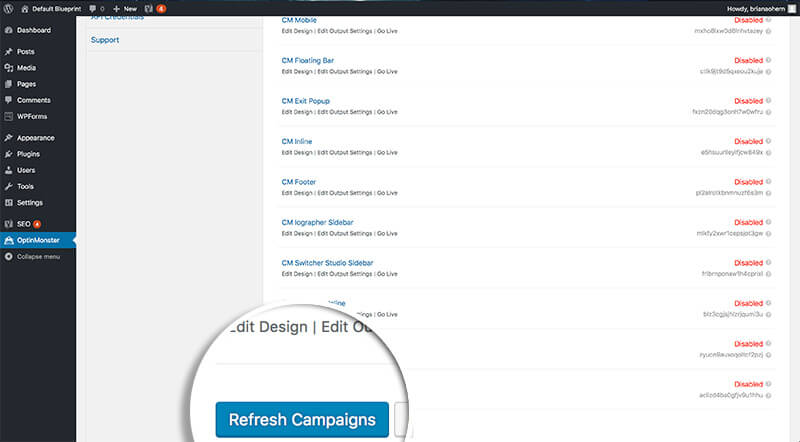Go to the Dashboard menu
Image resolution: width=800 pixels, height=442 pixels.
[34, 30]
